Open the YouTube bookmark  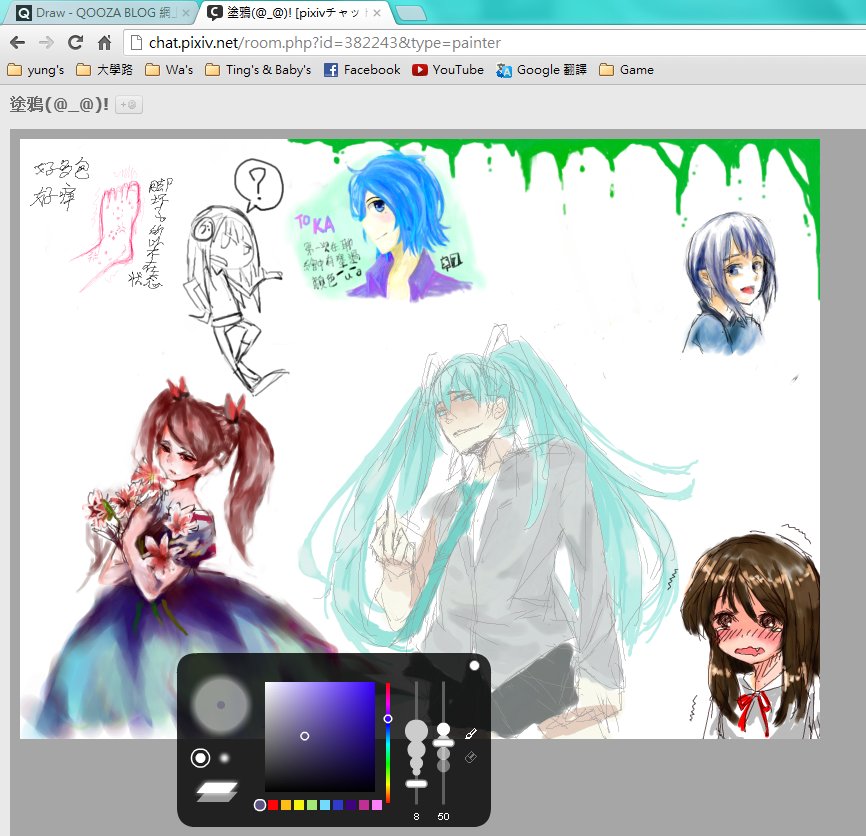(x=448, y=70)
